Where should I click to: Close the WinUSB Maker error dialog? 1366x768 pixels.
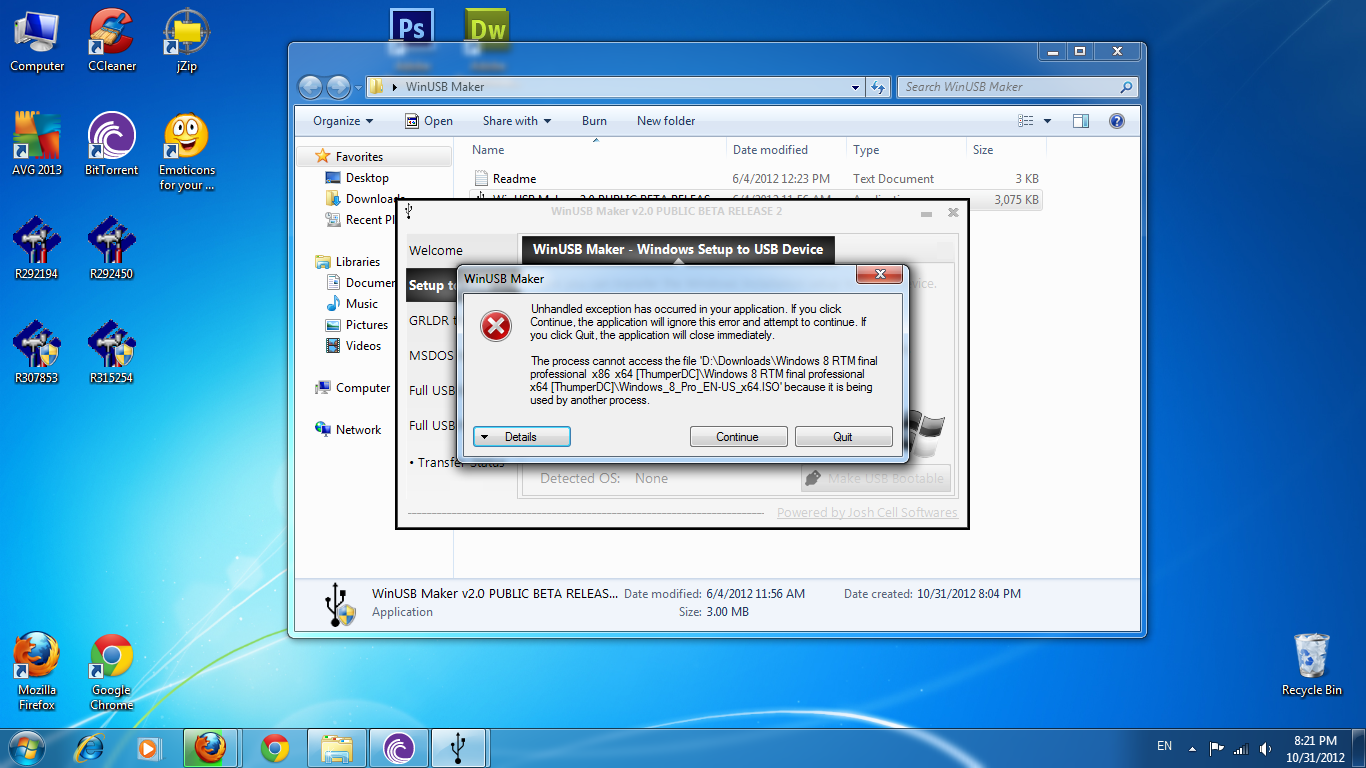coord(880,274)
